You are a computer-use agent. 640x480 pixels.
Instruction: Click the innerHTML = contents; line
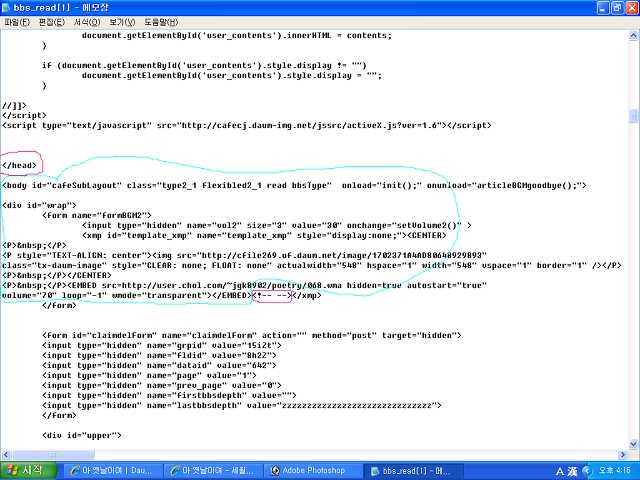pos(237,35)
